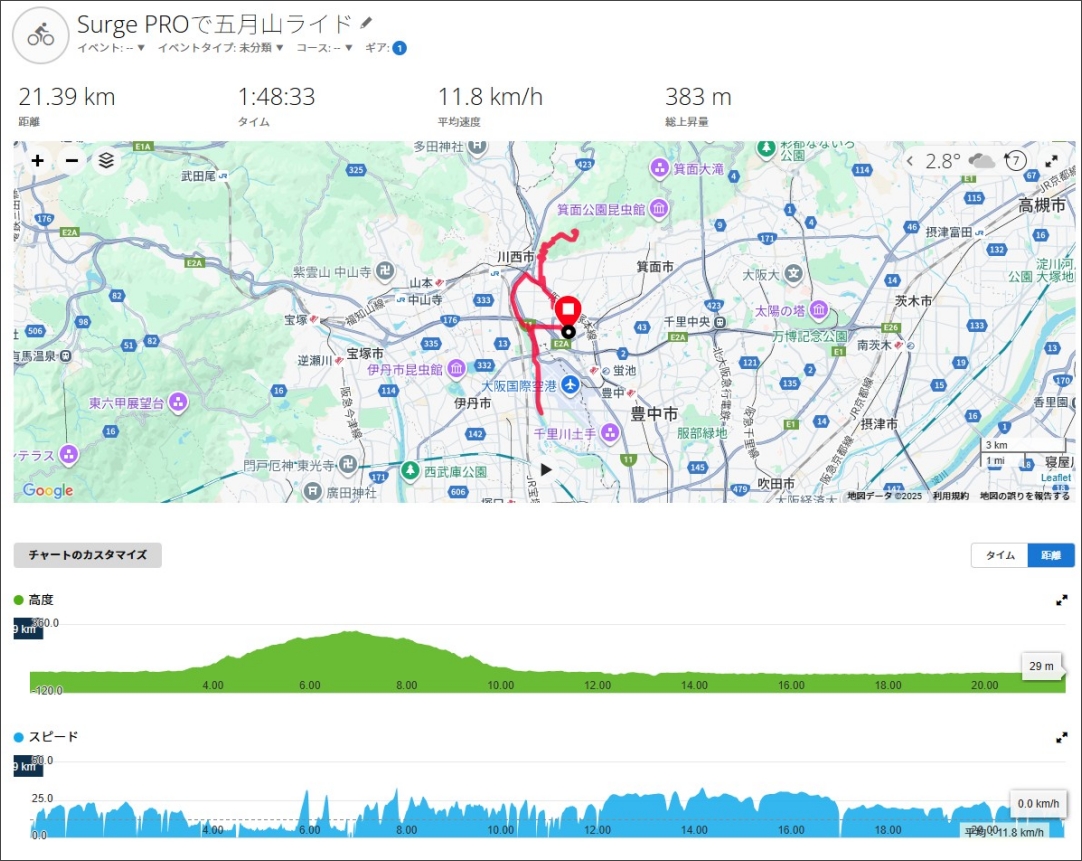Screen dimensions: 1082x861
Task: Click the 千里川土手 map pin
Action: click(610, 433)
